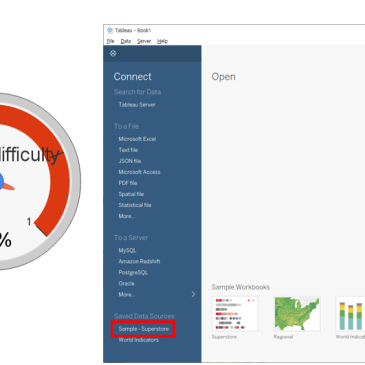Open the Server menu

[144, 41]
